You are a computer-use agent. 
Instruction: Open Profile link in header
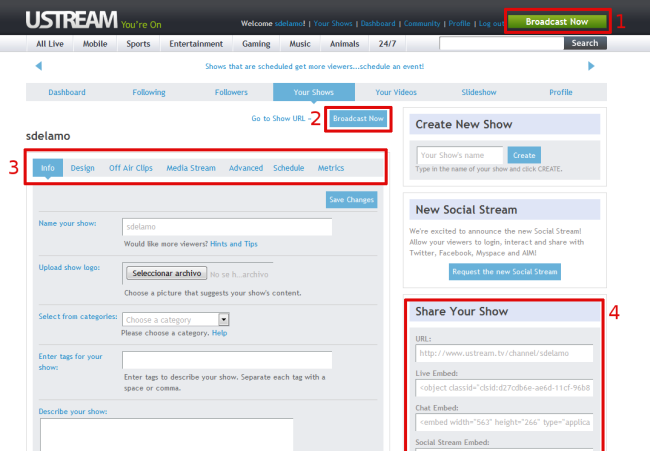pyautogui.click(x=459, y=24)
